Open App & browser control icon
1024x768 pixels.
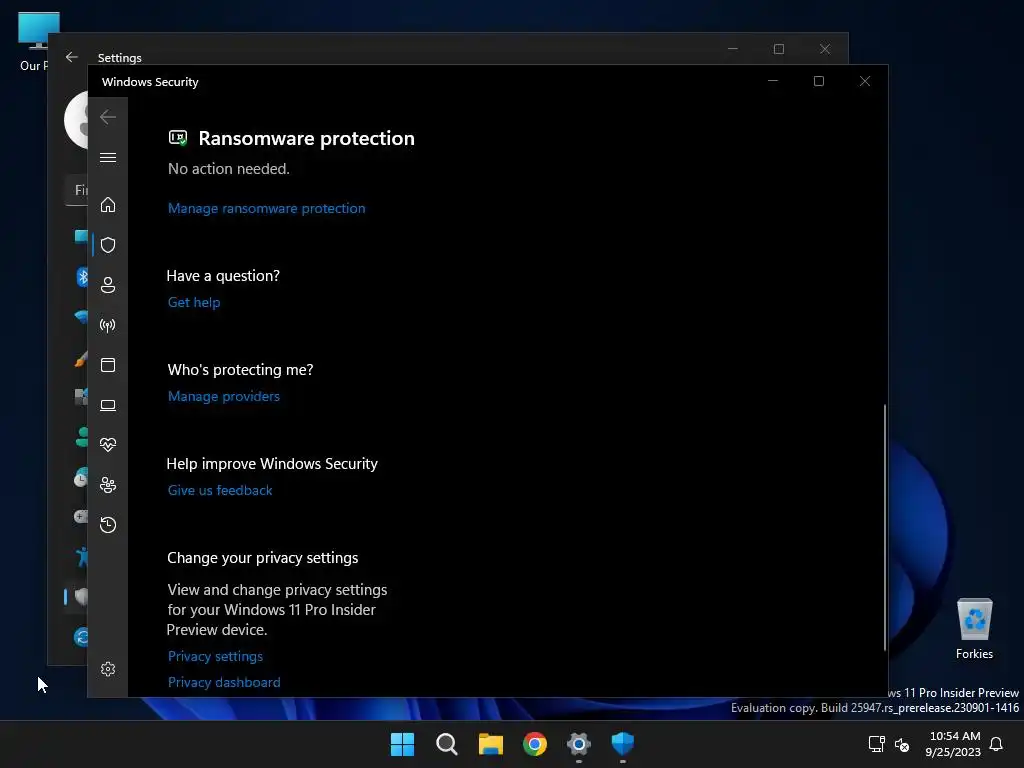[x=108, y=365]
